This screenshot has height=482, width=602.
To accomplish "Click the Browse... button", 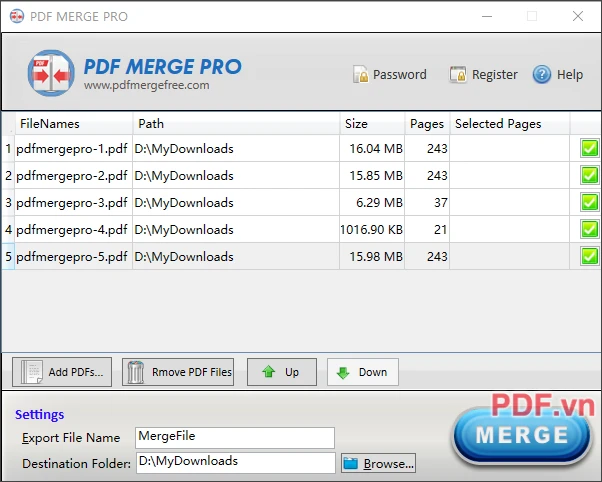I will pos(378,463).
